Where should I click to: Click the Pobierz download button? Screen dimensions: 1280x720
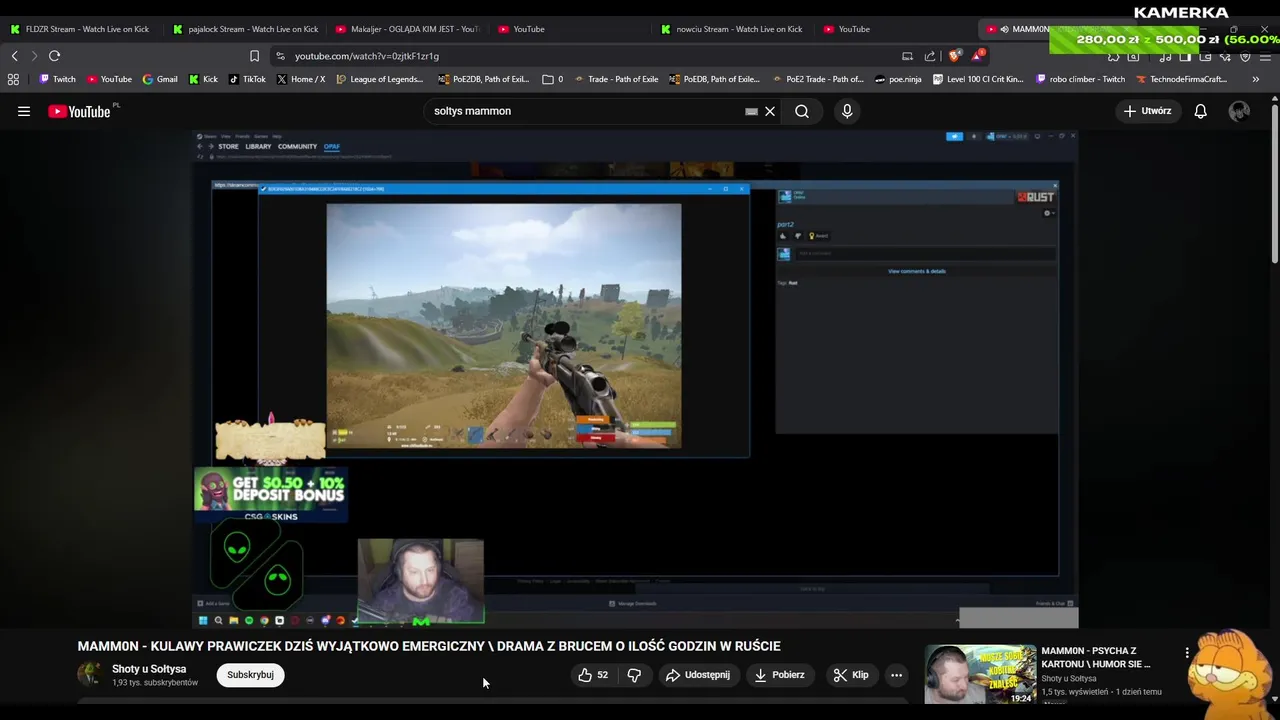[779, 675]
